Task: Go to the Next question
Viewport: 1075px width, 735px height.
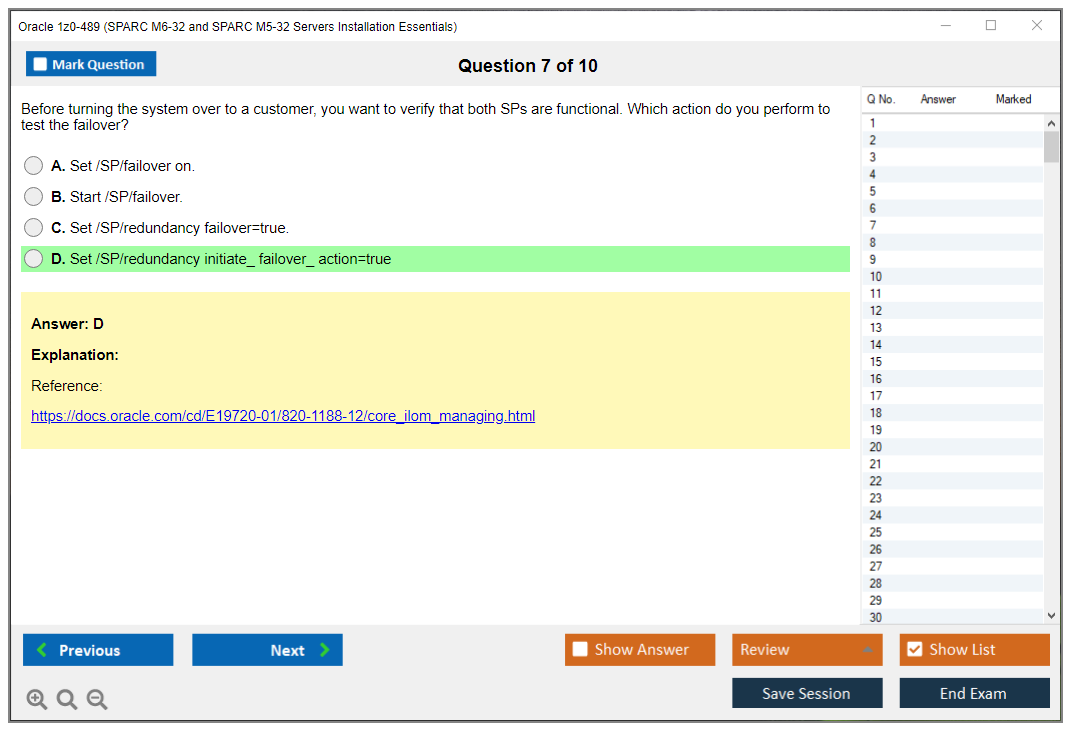Action: [x=267, y=650]
